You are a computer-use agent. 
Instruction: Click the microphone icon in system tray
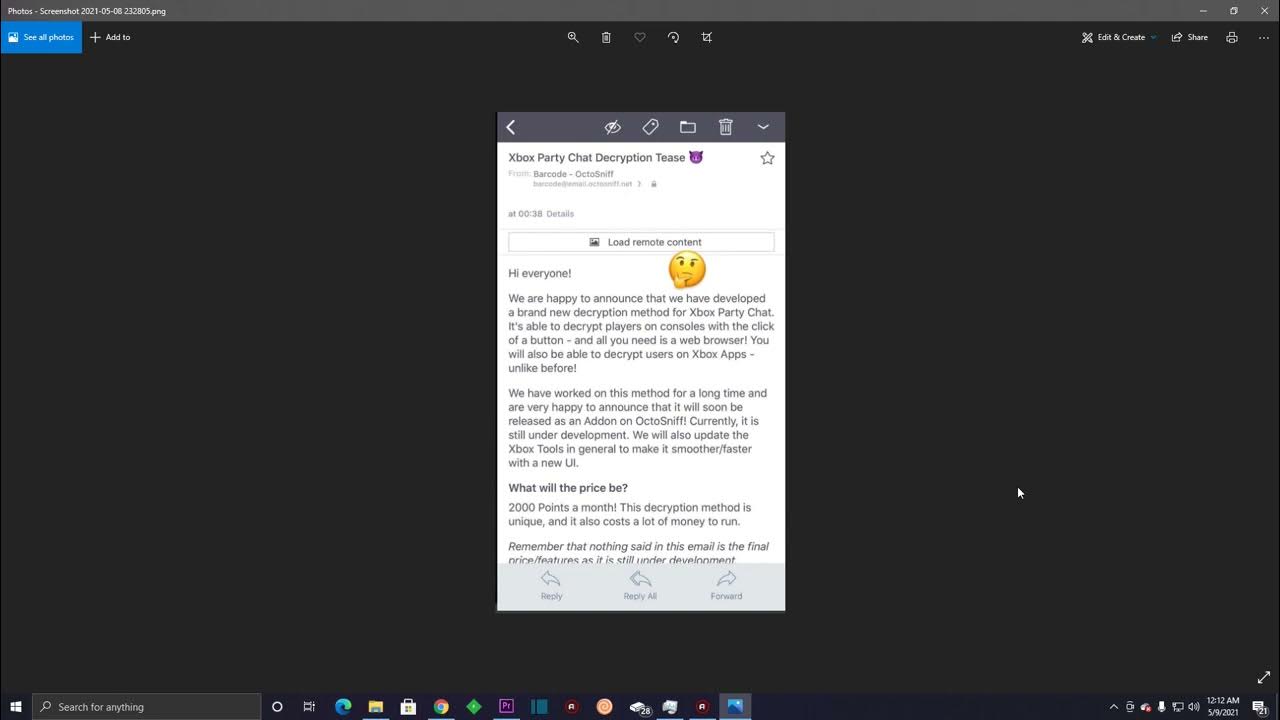[1162, 707]
